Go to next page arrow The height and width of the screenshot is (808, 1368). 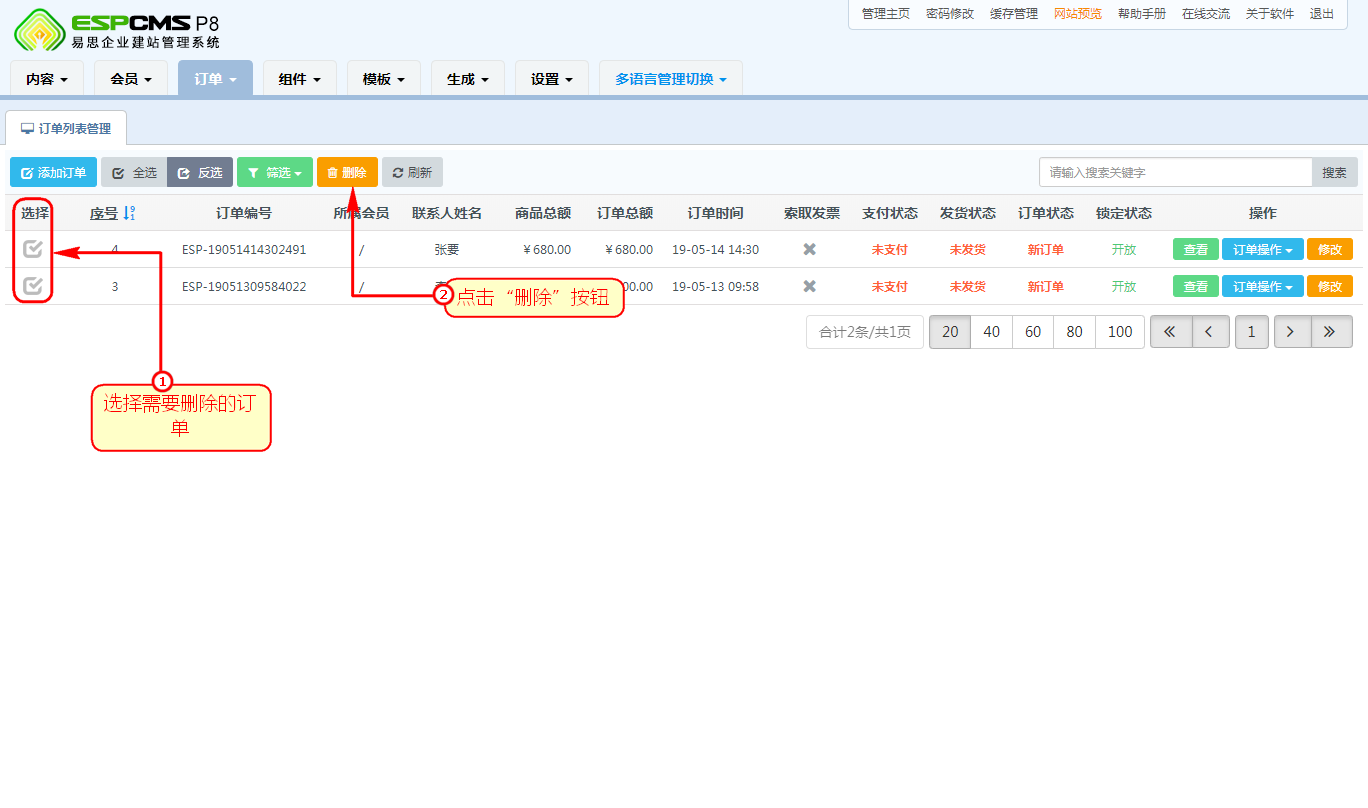[1292, 332]
